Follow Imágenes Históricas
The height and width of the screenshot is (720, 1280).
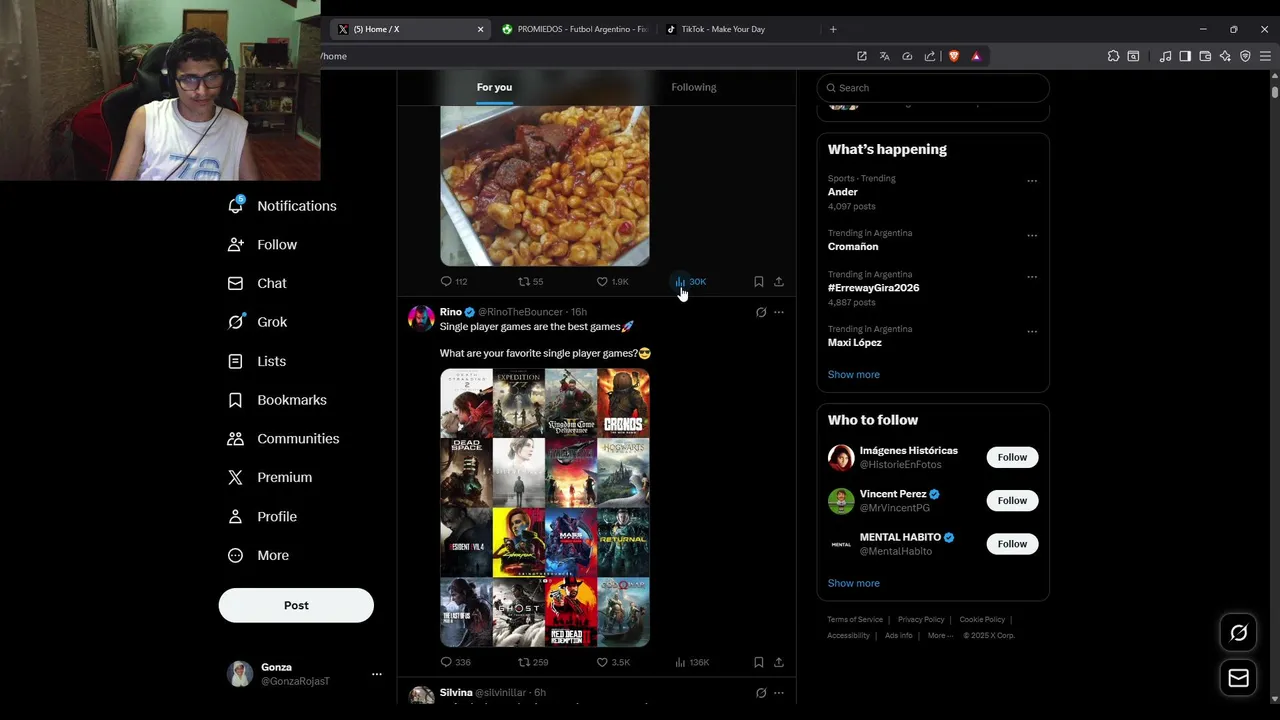pyautogui.click(x=1012, y=457)
